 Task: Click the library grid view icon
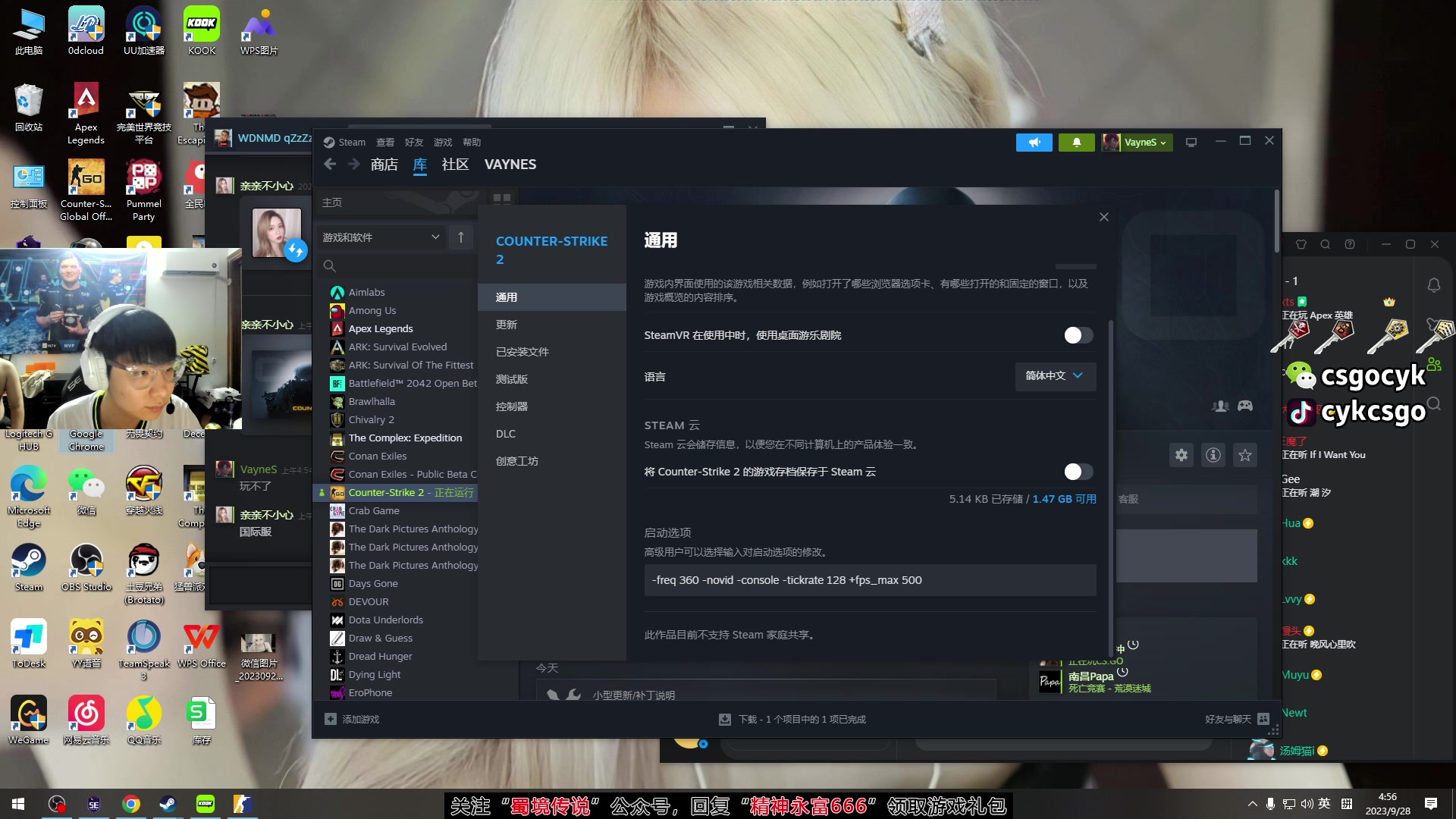(502, 199)
